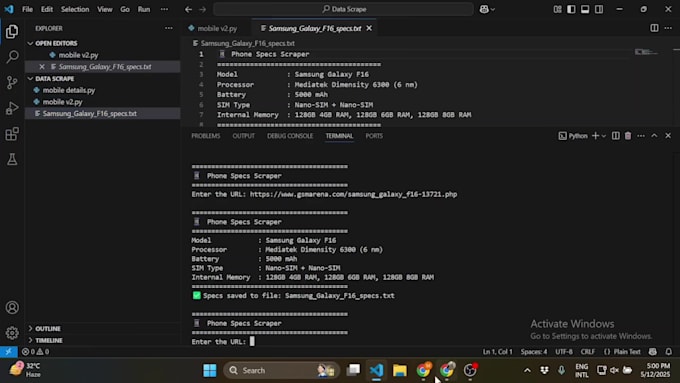
Task: Customize layout from title bar
Action: point(557,9)
